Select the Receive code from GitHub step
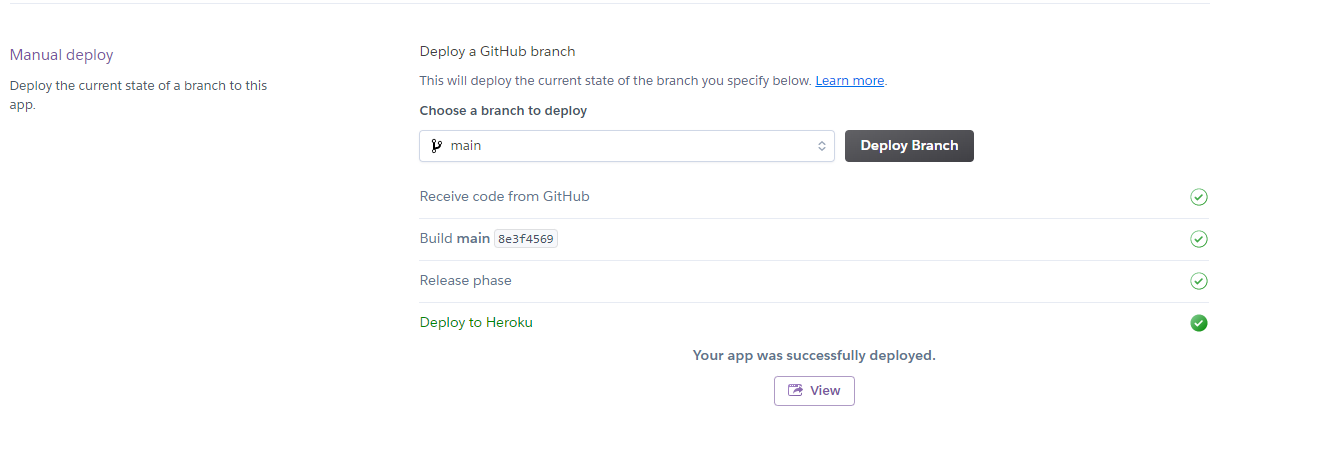Screen dimensions: 1323x451 [x=504, y=197]
